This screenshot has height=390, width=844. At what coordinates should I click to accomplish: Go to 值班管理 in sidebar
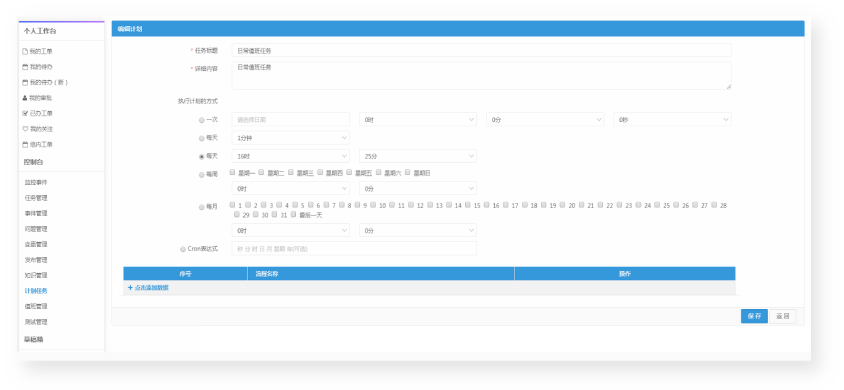coord(36,306)
